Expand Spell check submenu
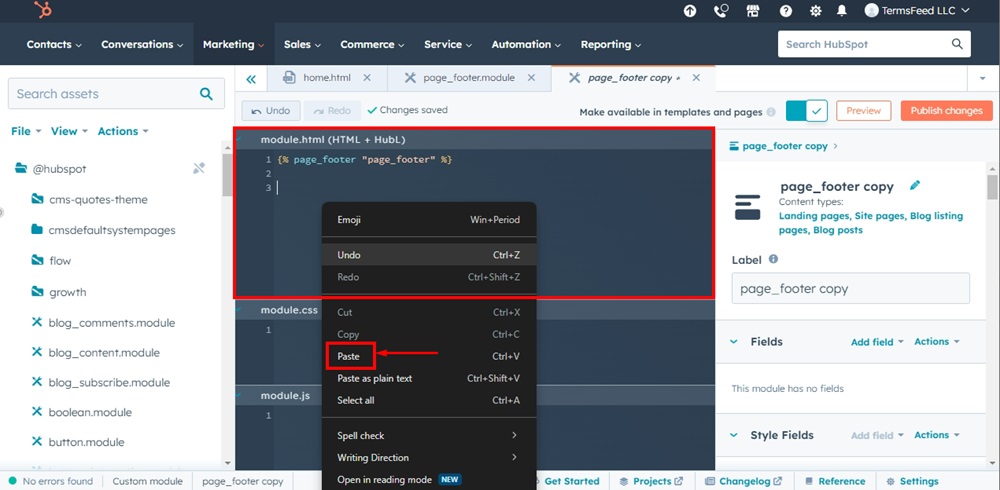The image size is (1000, 490). coord(429,435)
